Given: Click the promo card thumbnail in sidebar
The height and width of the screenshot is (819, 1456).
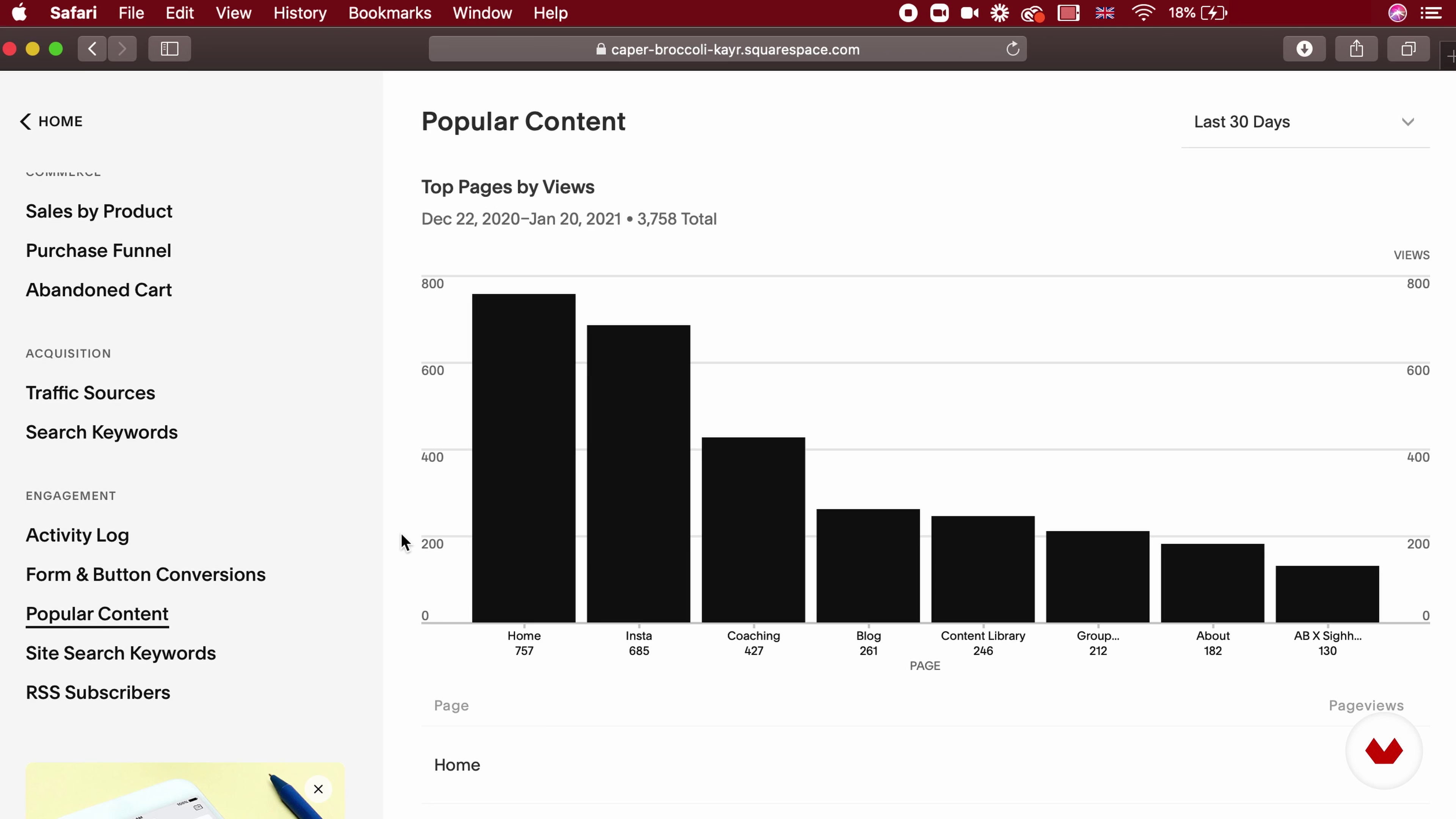Looking at the screenshot, I should coord(185,791).
